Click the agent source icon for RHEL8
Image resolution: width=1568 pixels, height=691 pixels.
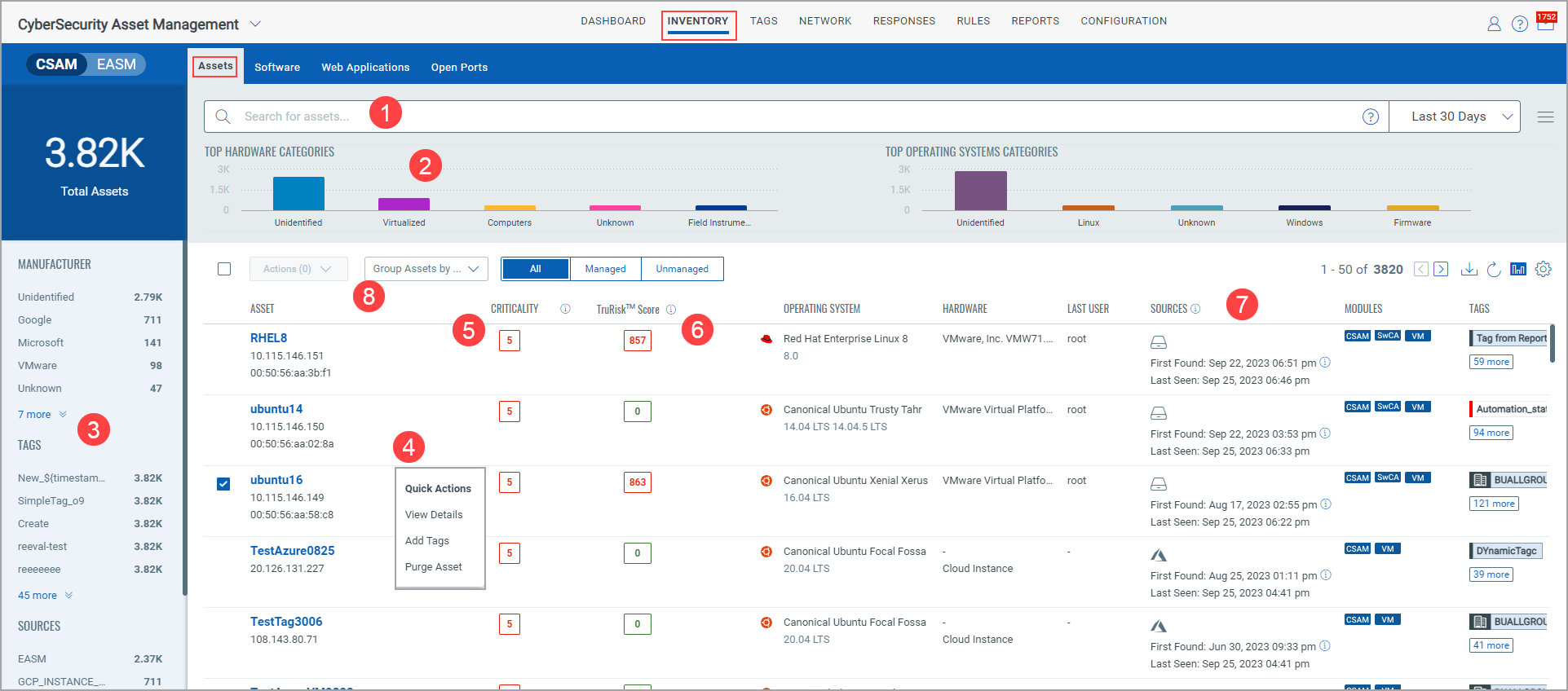coord(1159,341)
